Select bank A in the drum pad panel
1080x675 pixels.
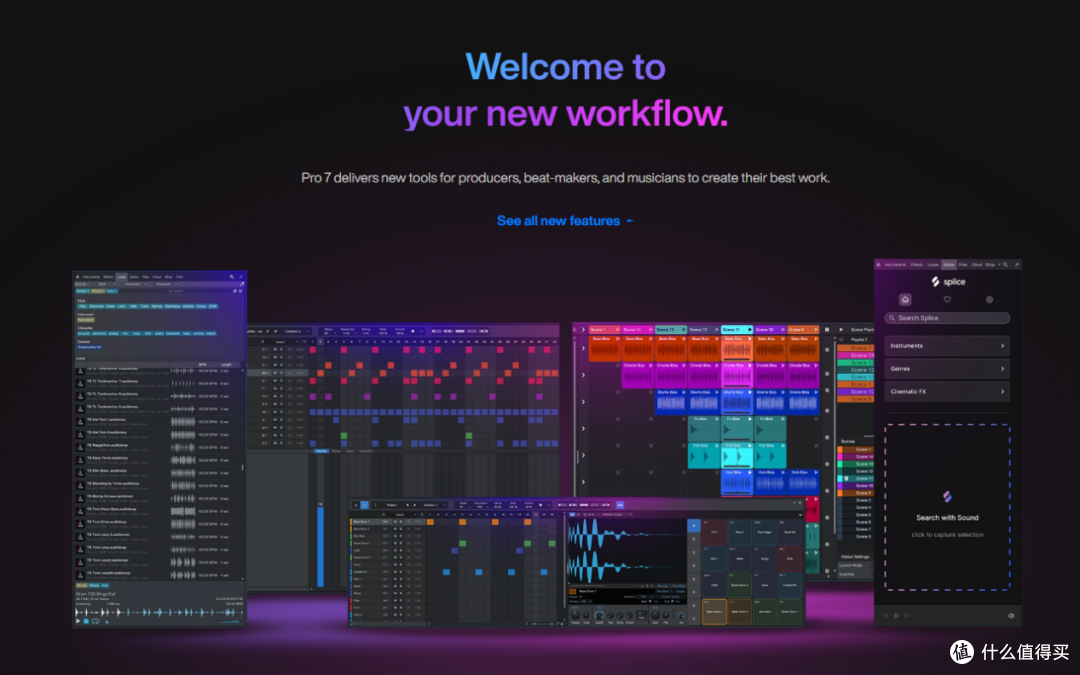coord(694,526)
